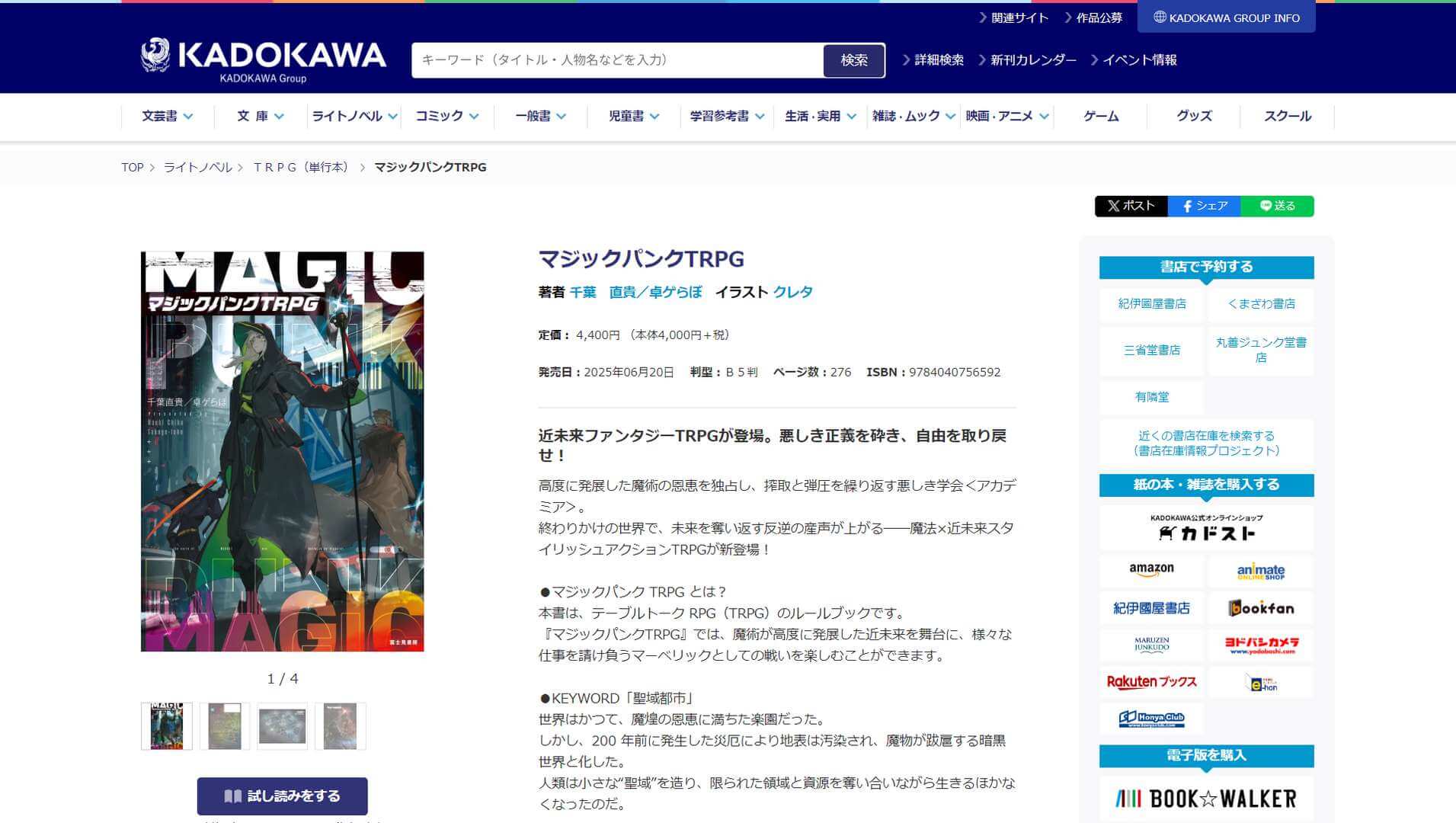
Task: Click the main book cover image
Action: [x=282, y=451]
